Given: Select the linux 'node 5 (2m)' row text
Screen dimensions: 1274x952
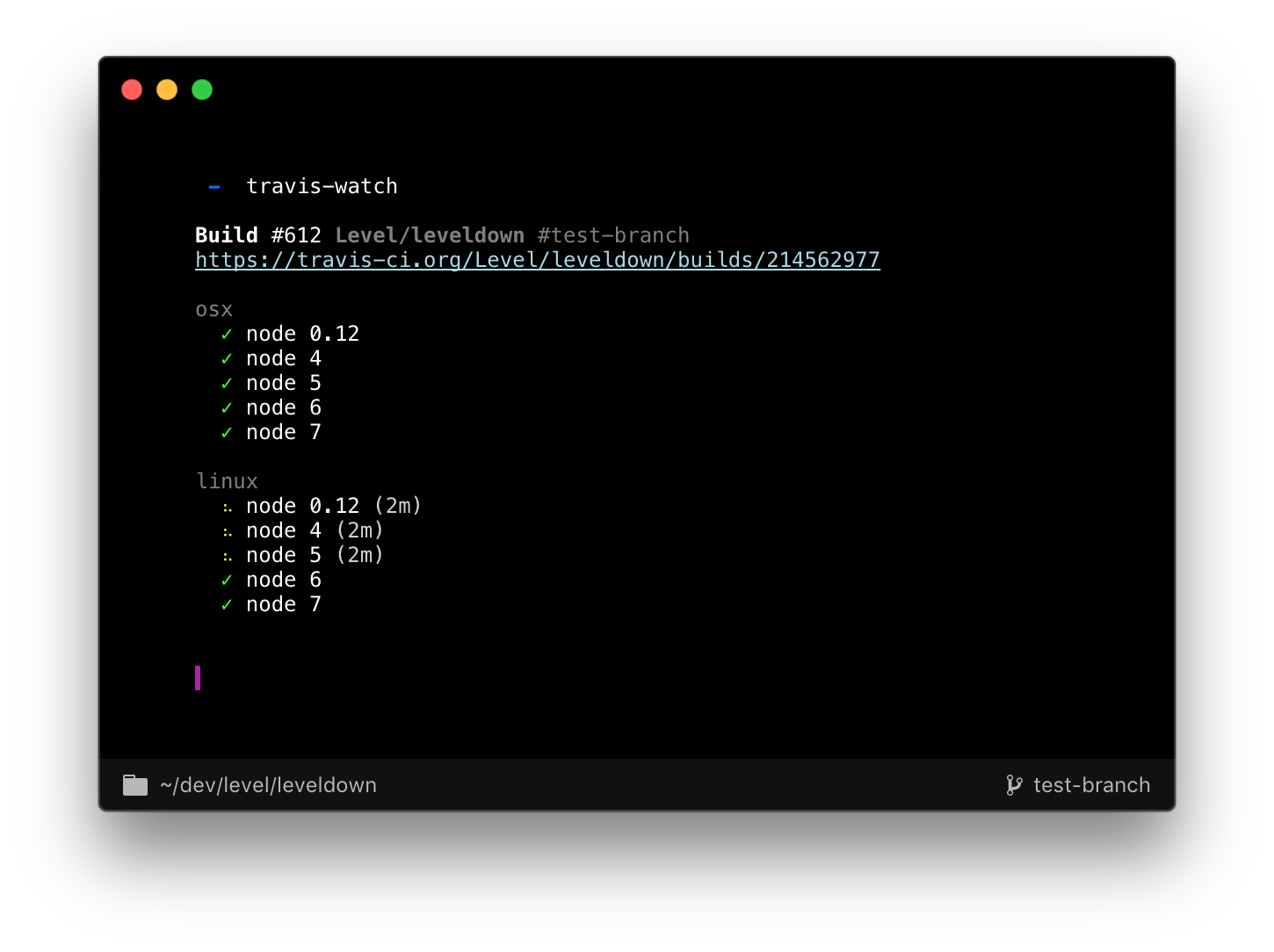Looking at the screenshot, I should 315,555.
